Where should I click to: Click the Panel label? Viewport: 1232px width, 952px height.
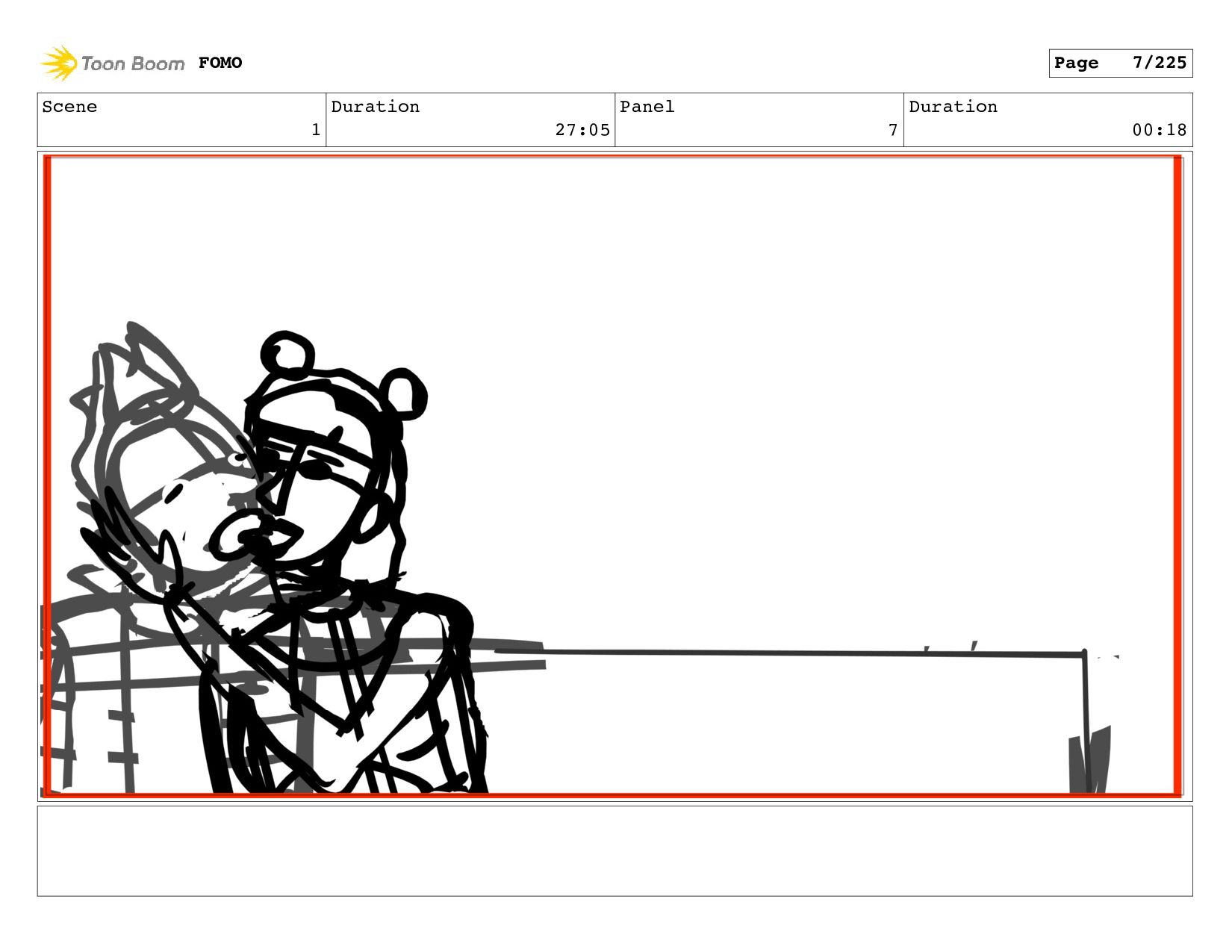647,107
